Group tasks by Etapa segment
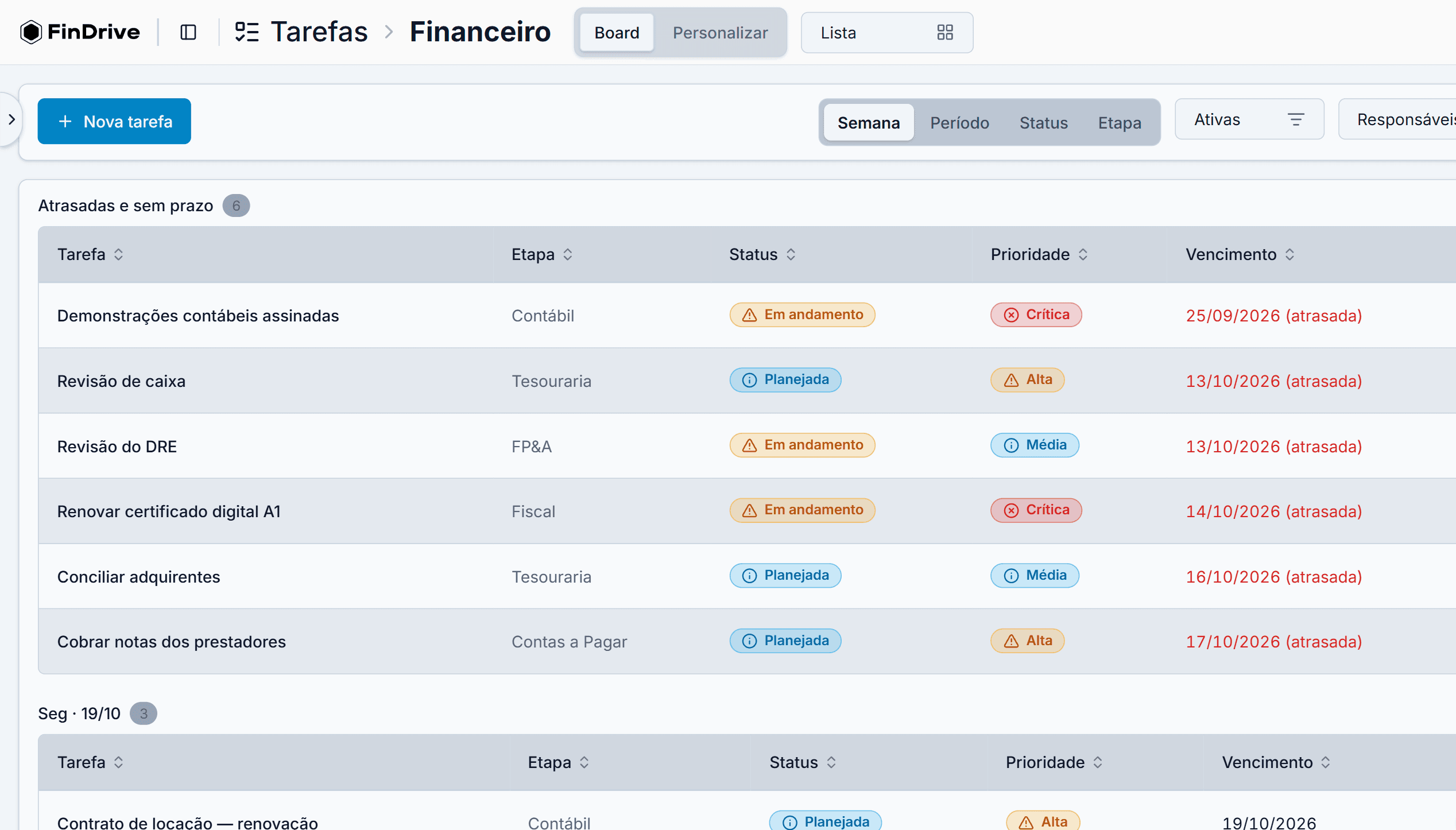The width and height of the screenshot is (1456, 830). [x=1119, y=123]
